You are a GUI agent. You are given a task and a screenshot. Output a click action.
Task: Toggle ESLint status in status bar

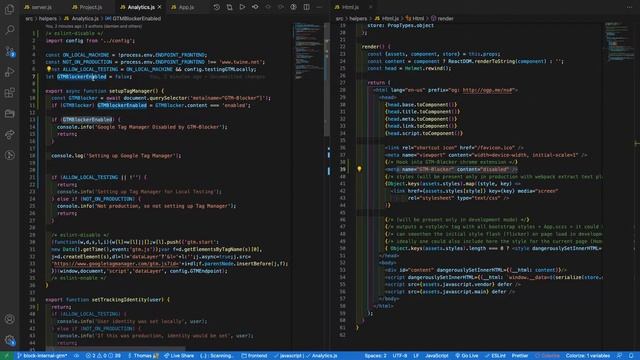coord(495,356)
